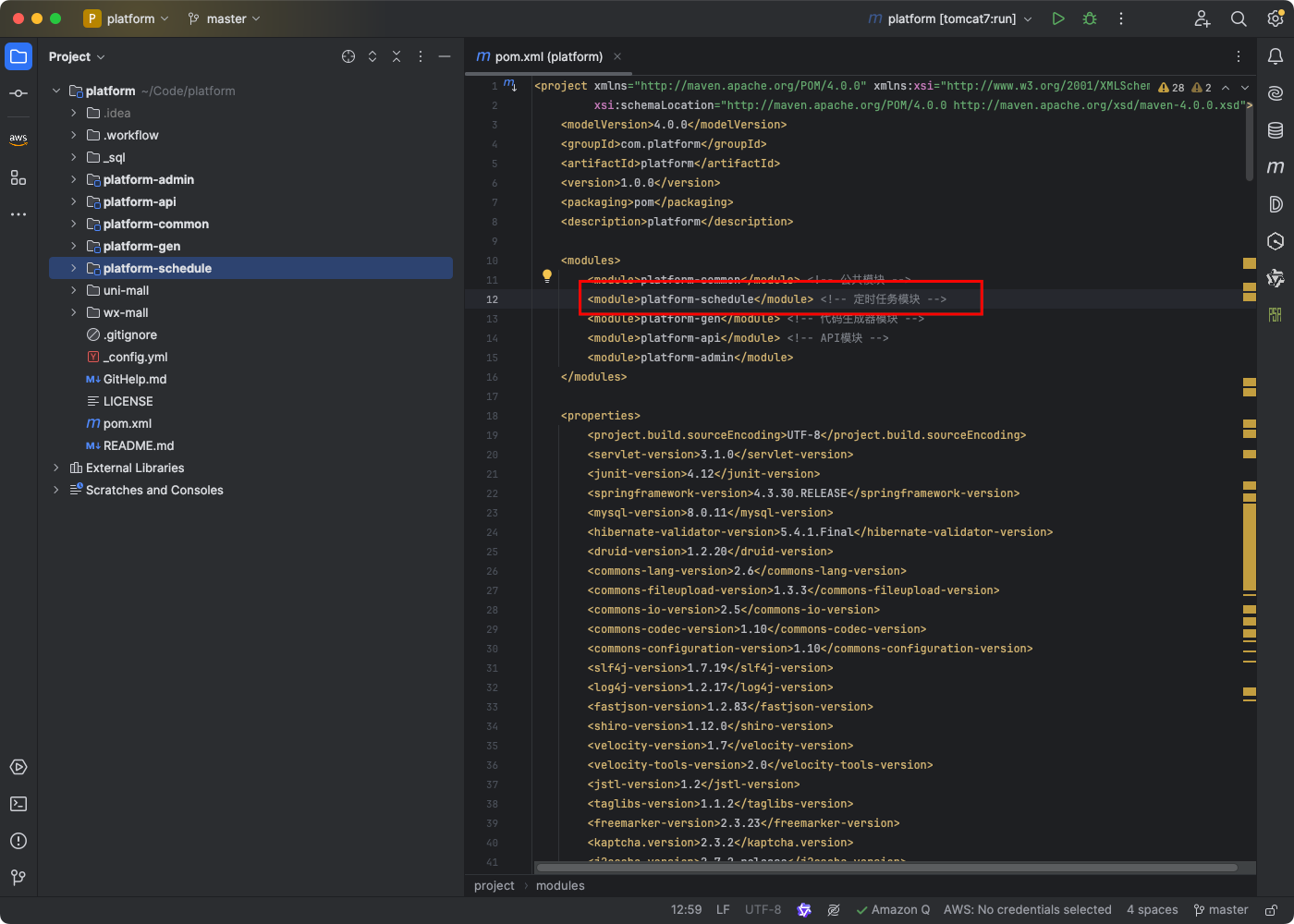Open the Database tool window
Screen dimensions: 1294x924
[1276, 130]
